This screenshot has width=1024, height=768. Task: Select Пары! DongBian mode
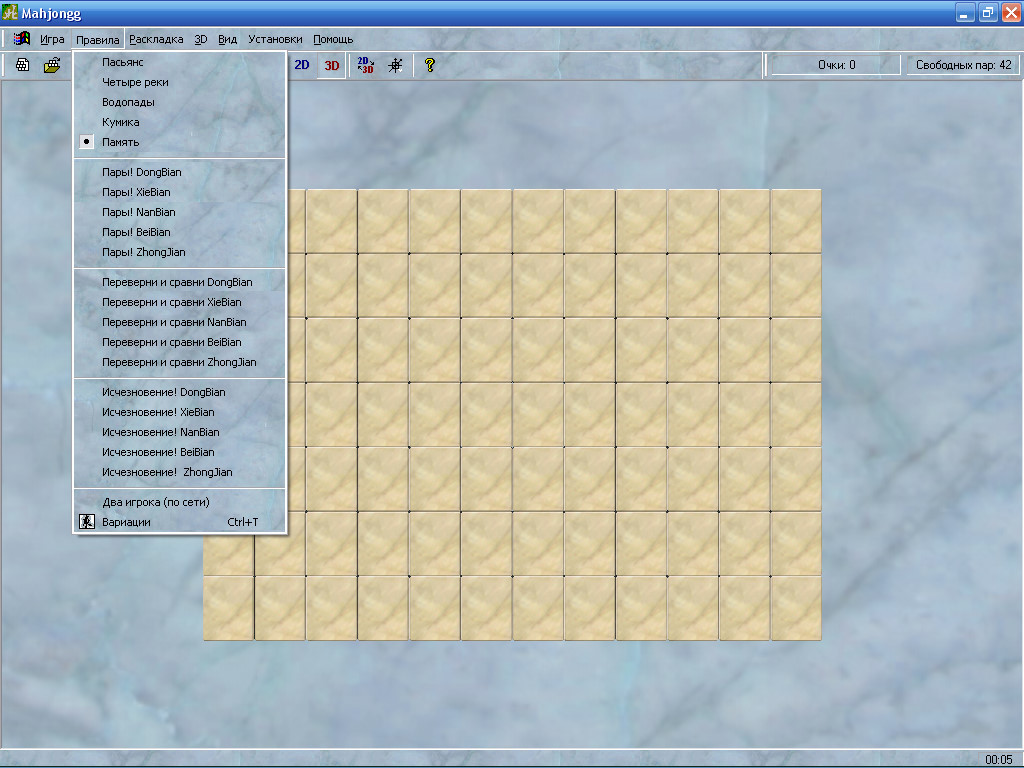(180, 172)
